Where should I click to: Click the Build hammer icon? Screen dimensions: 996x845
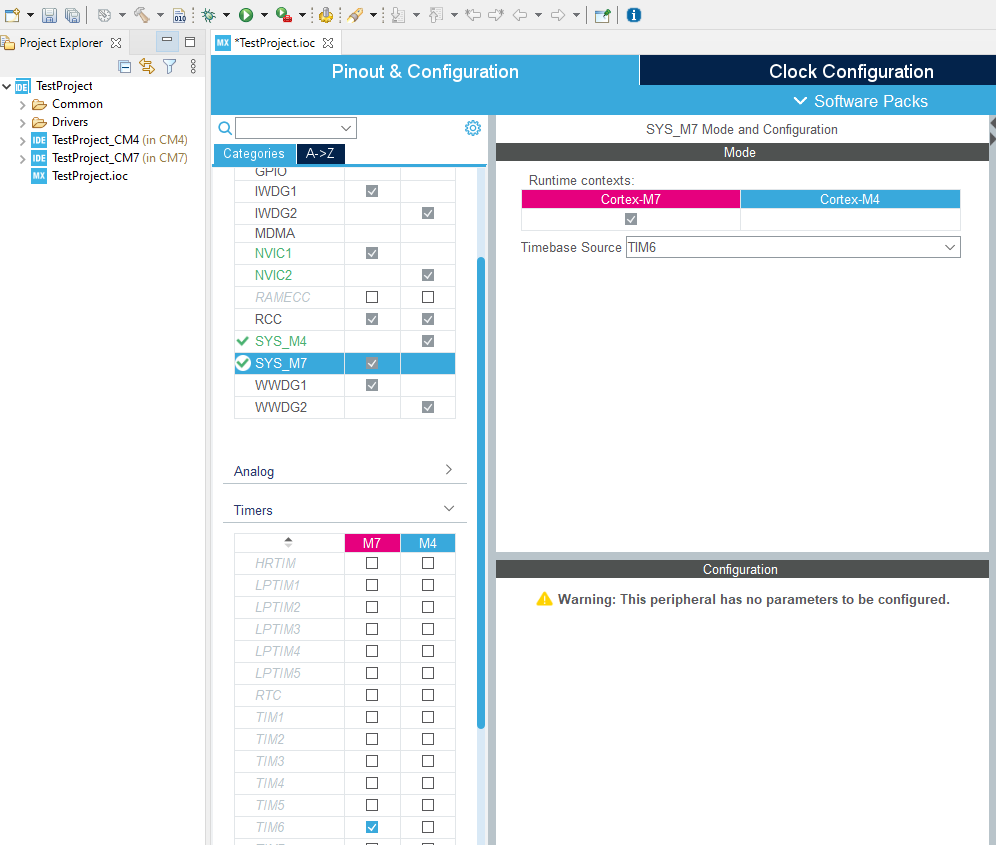click(x=141, y=15)
